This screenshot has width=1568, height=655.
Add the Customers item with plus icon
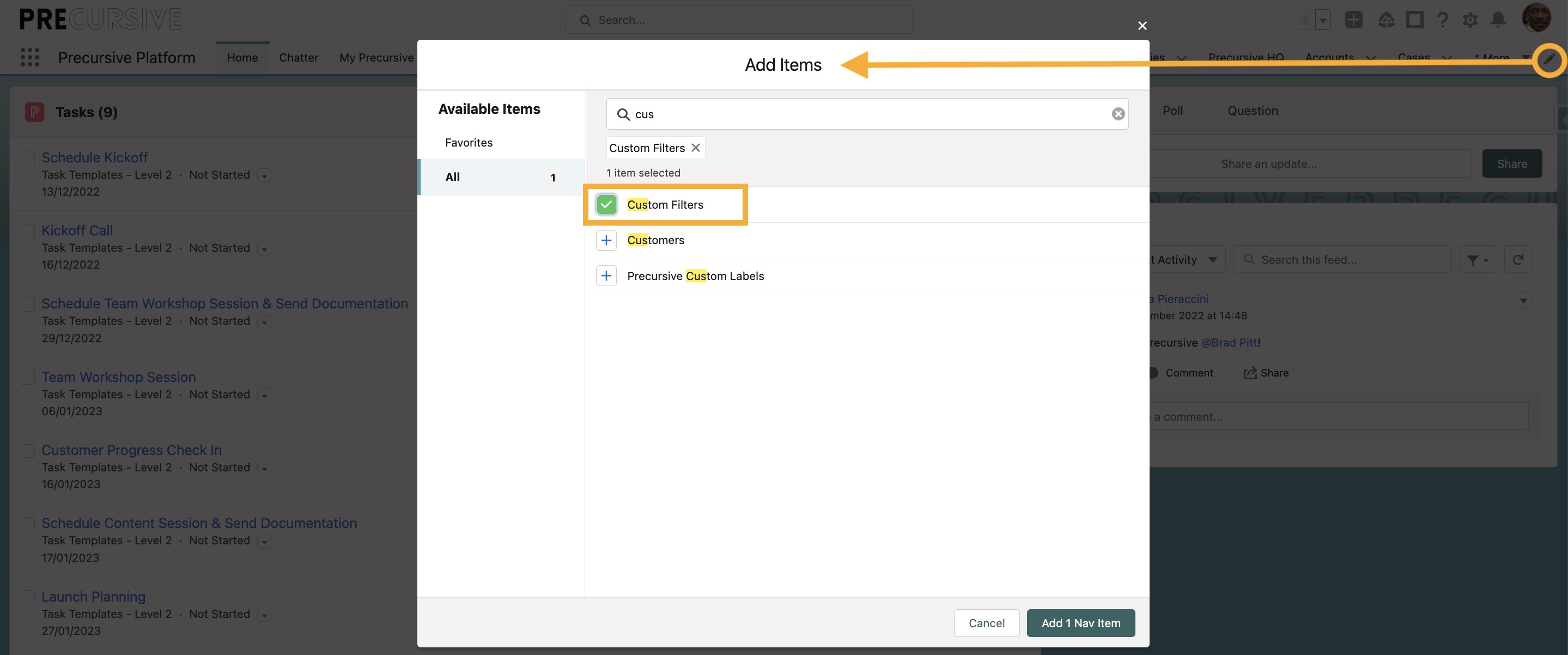coord(606,240)
